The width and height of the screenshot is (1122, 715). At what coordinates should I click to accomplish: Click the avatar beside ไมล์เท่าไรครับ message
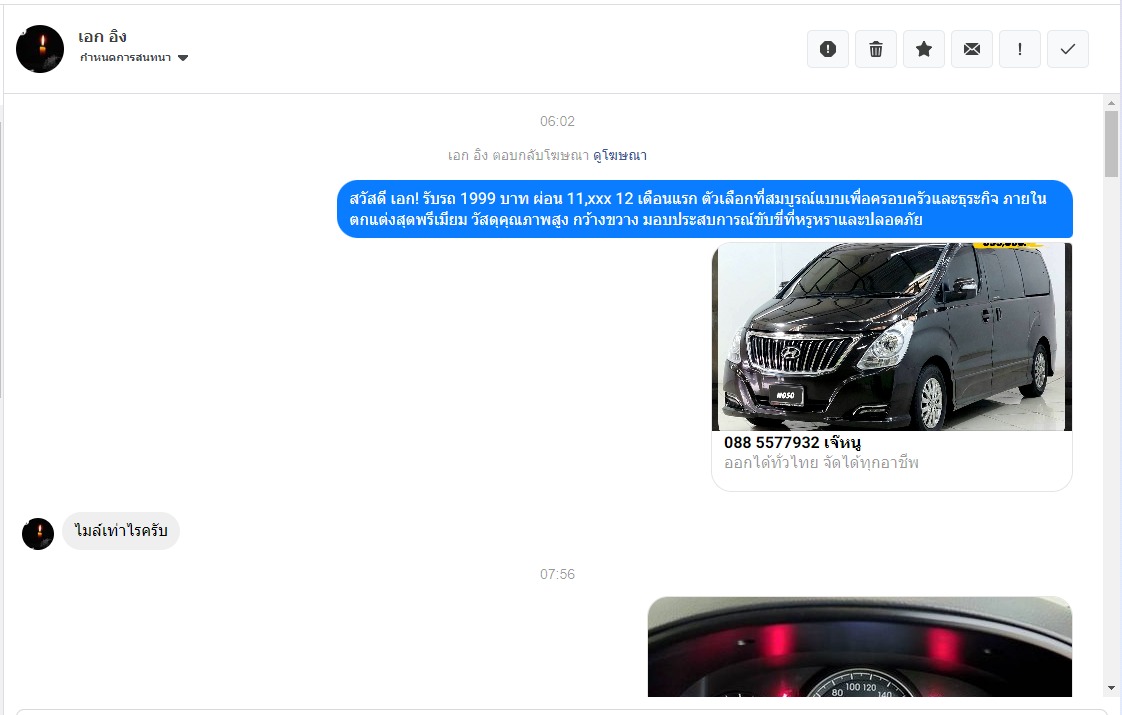click(38, 534)
